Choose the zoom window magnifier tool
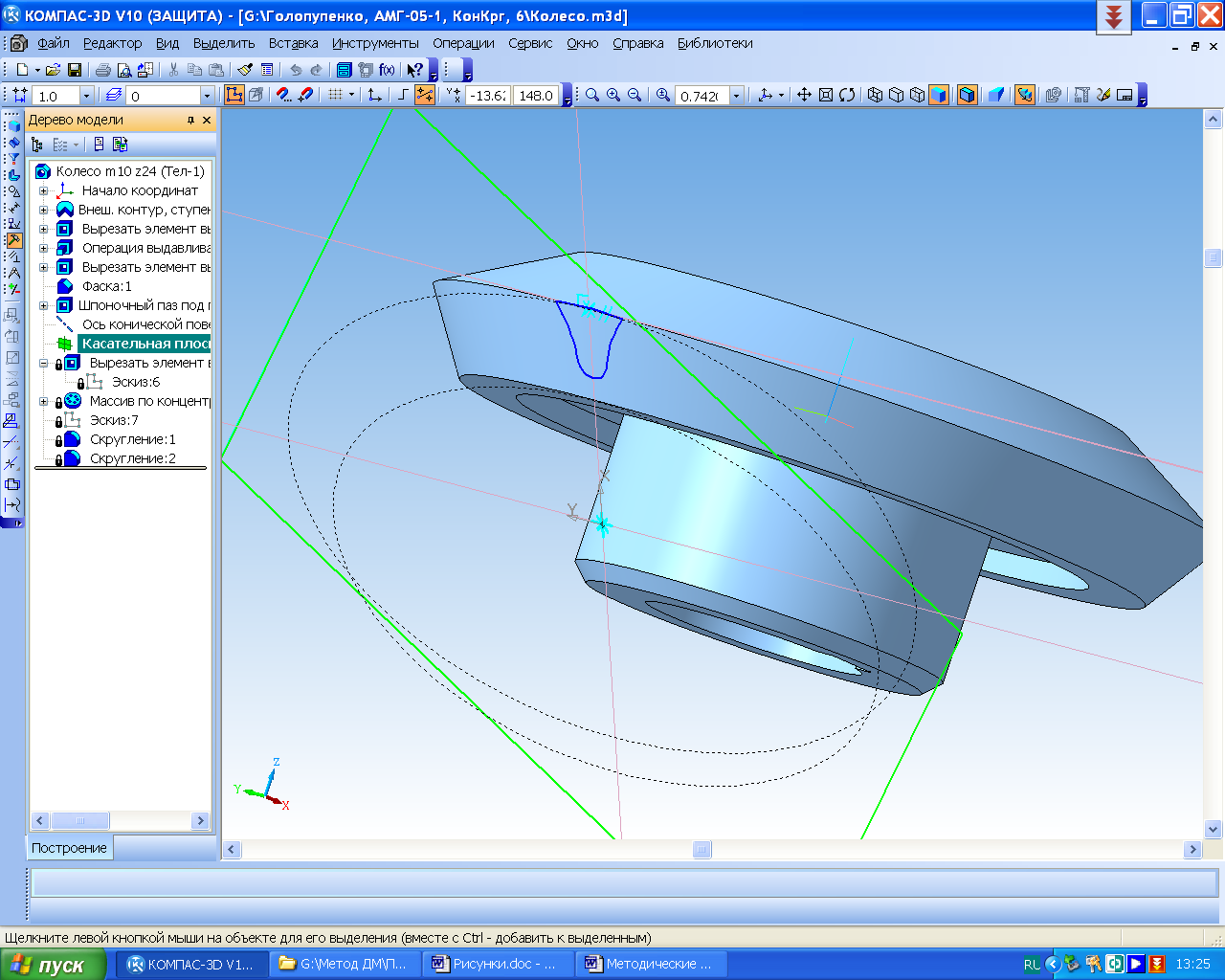This screenshot has height=980, width=1225. [592, 96]
